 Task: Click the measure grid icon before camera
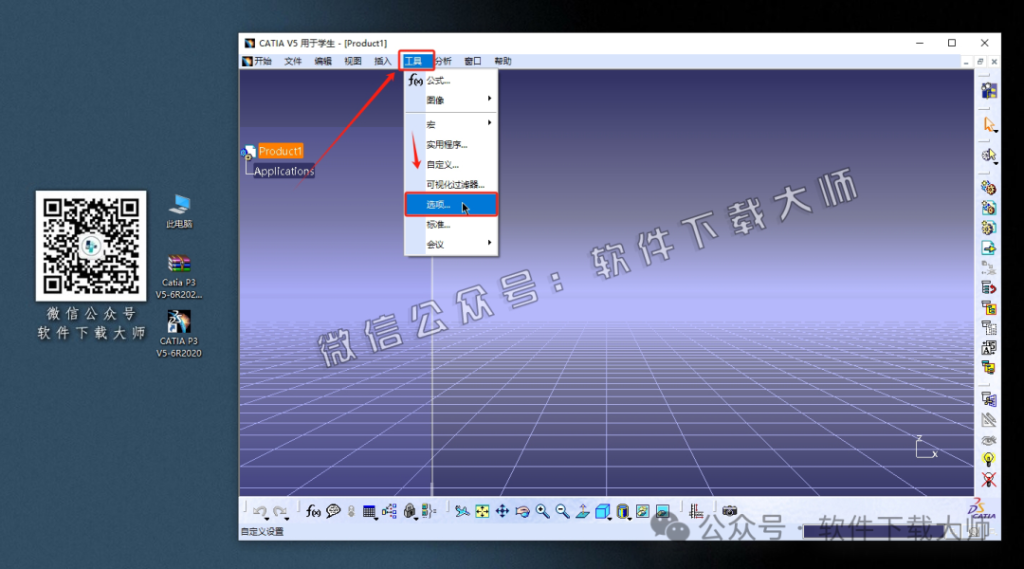pos(696,511)
